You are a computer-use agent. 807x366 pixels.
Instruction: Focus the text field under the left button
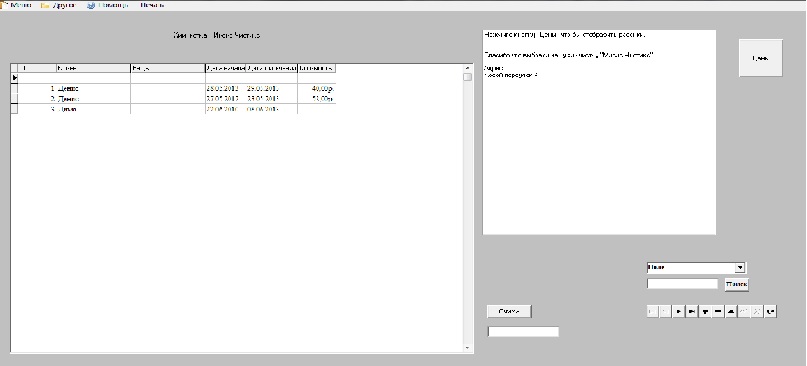(x=523, y=332)
